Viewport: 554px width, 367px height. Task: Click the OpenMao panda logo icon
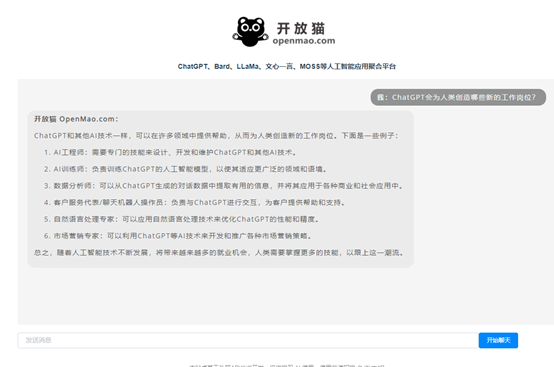[x=250, y=32]
